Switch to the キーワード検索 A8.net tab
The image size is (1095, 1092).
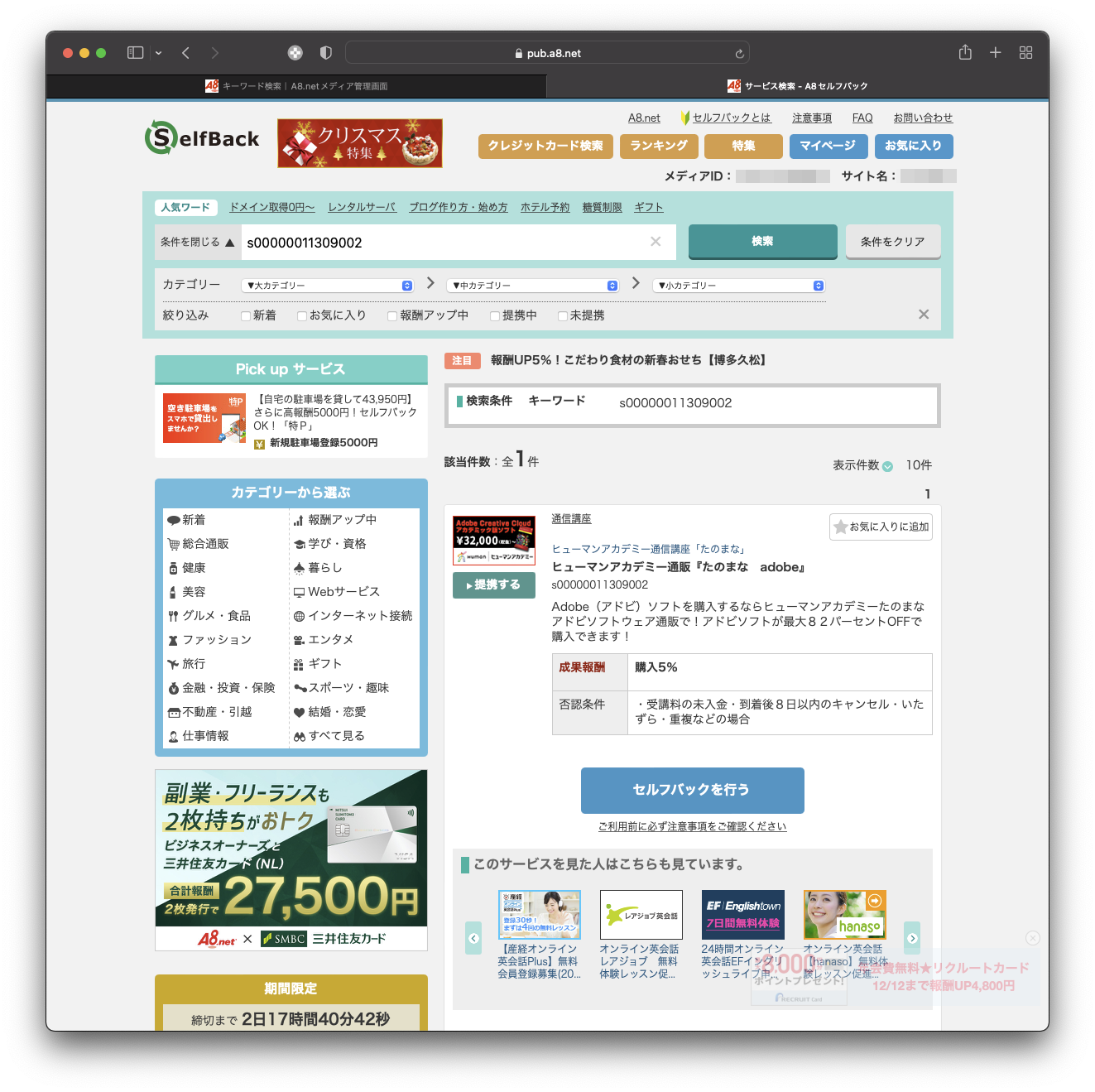coord(296,86)
